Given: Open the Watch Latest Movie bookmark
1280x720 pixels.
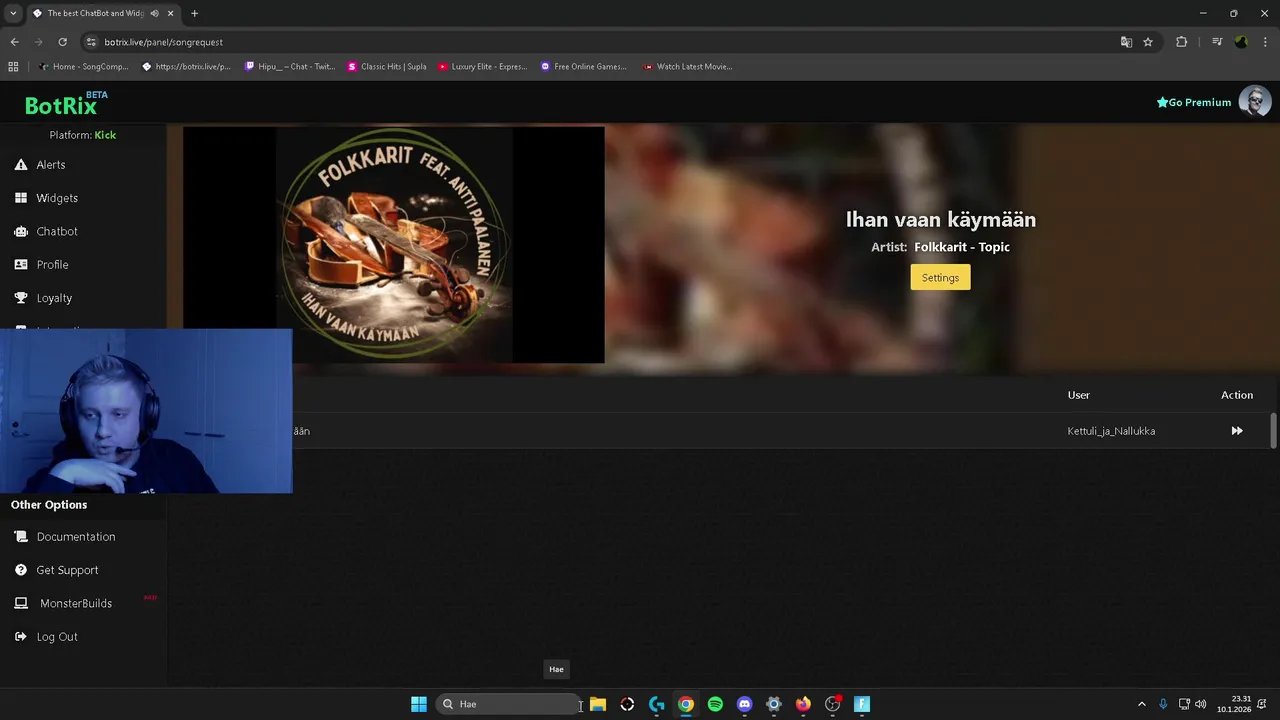Looking at the screenshot, I should coord(688,67).
